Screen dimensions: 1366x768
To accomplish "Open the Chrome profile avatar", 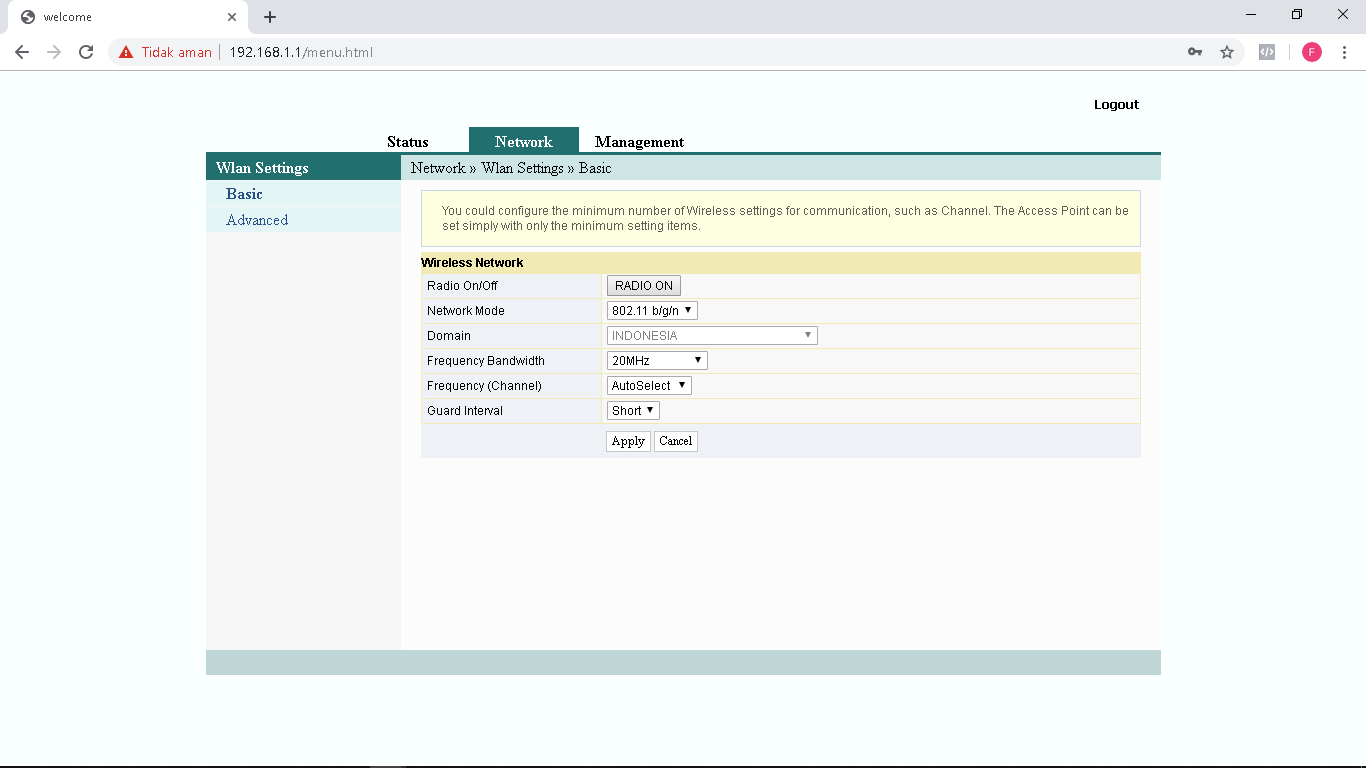I will [1311, 52].
